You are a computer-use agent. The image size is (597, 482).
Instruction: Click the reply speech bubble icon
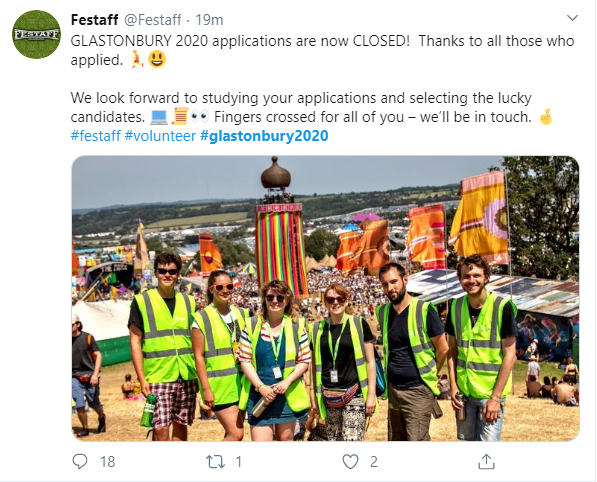coord(80,461)
